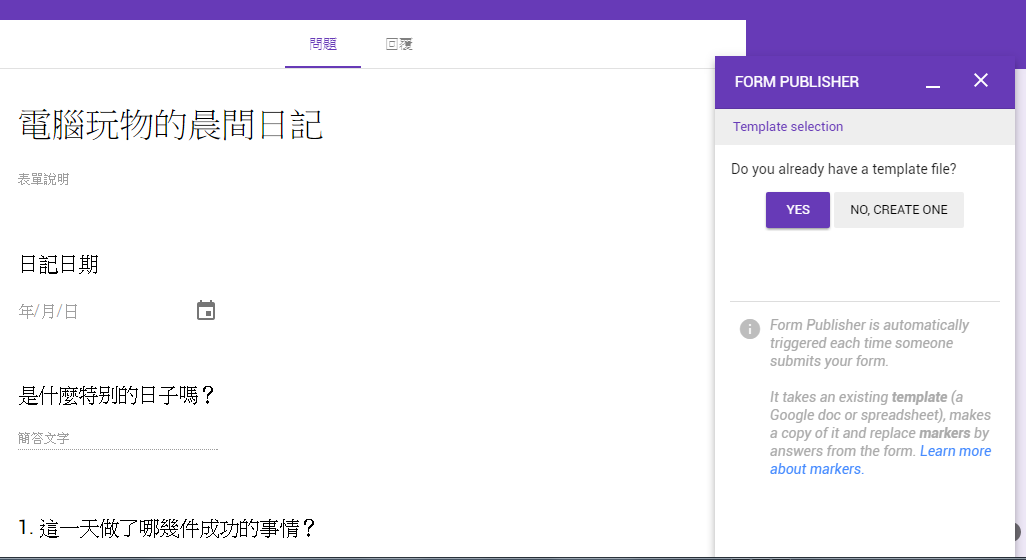The image size is (1026, 560).
Task: Select question 是什麼特別的日子嗎？
Action: [116, 395]
